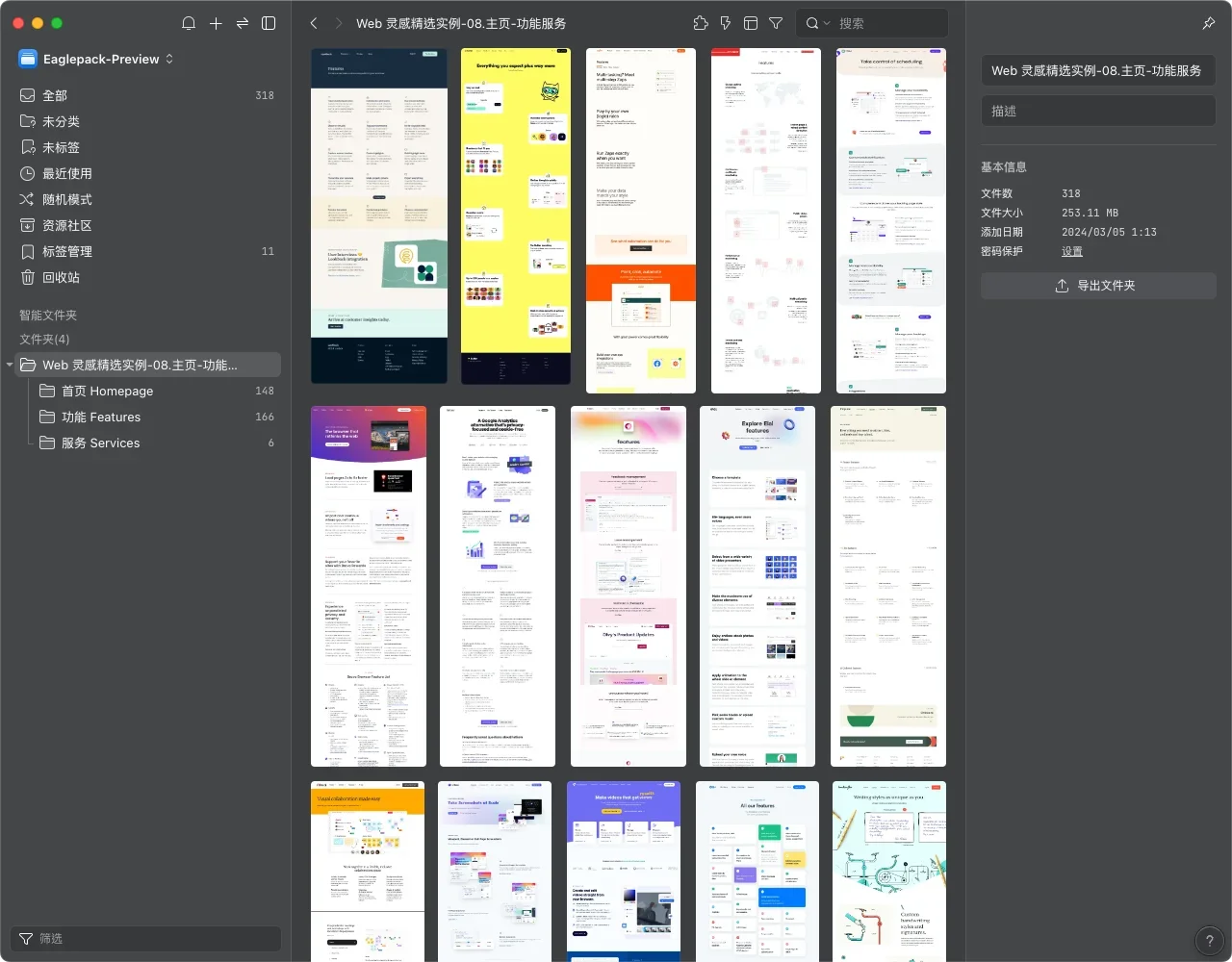
Task: Click the funnel filter icon in toolbar
Action: (x=776, y=23)
